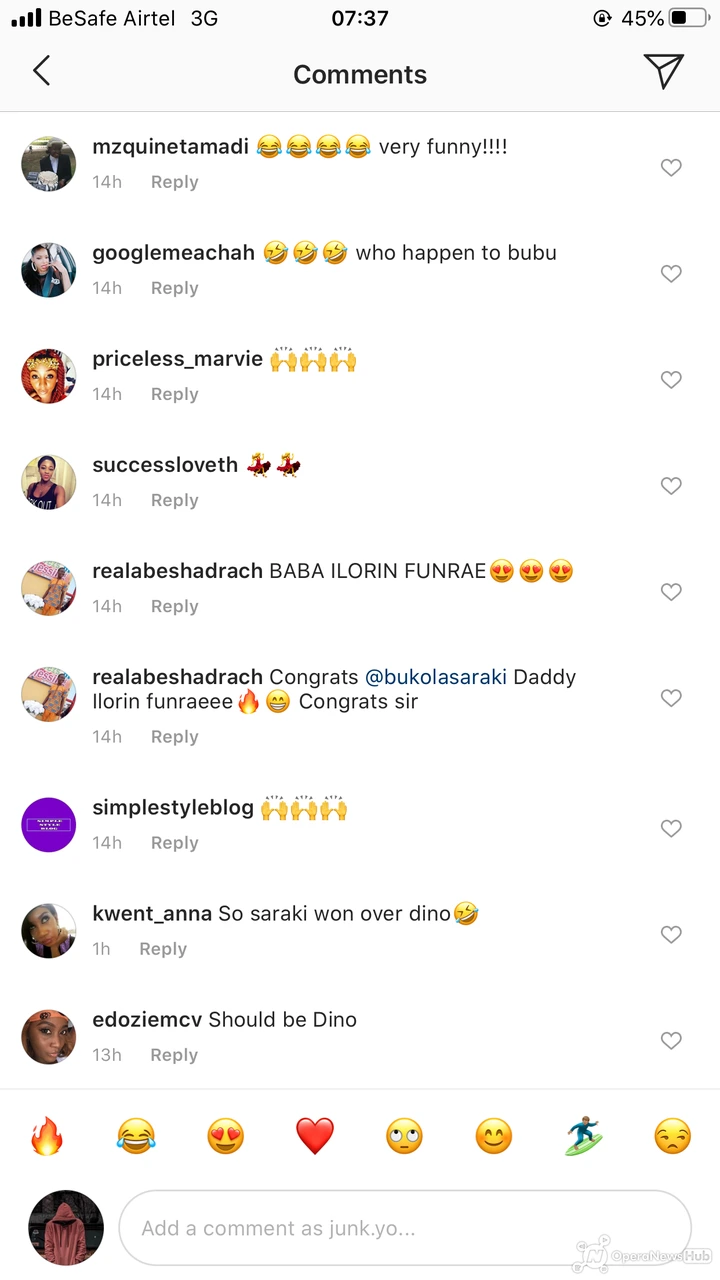Viewport: 720px width, 1280px height.
Task: Like edoziemcv's comment with heart
Action: click(x=671, y=1041)
